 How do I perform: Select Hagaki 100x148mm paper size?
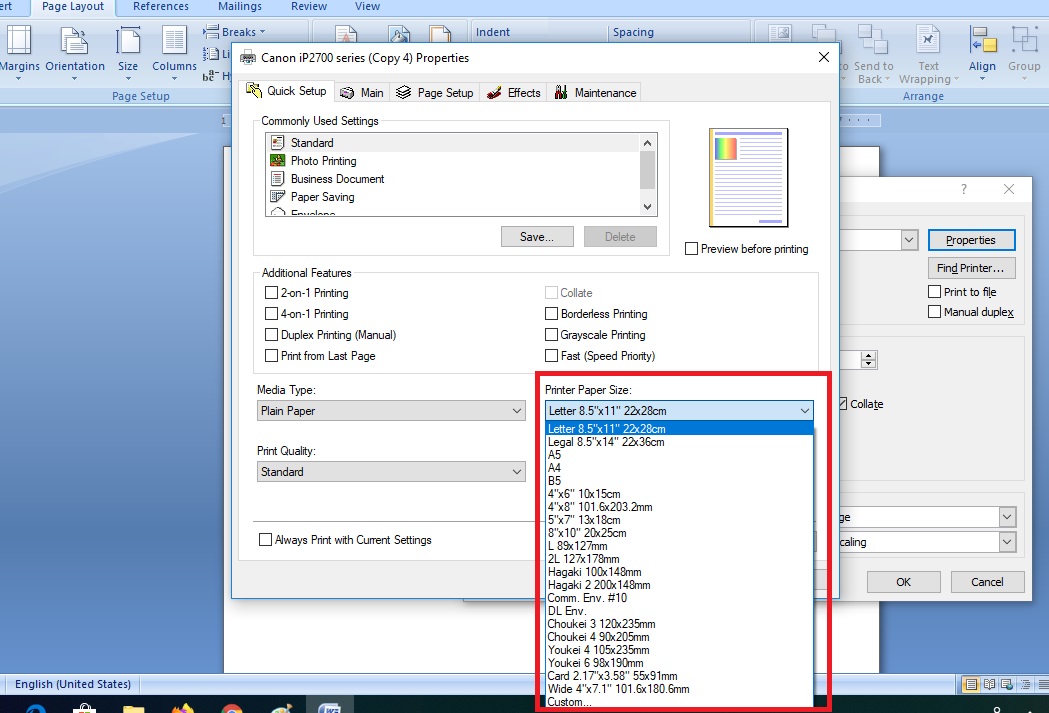680,572
